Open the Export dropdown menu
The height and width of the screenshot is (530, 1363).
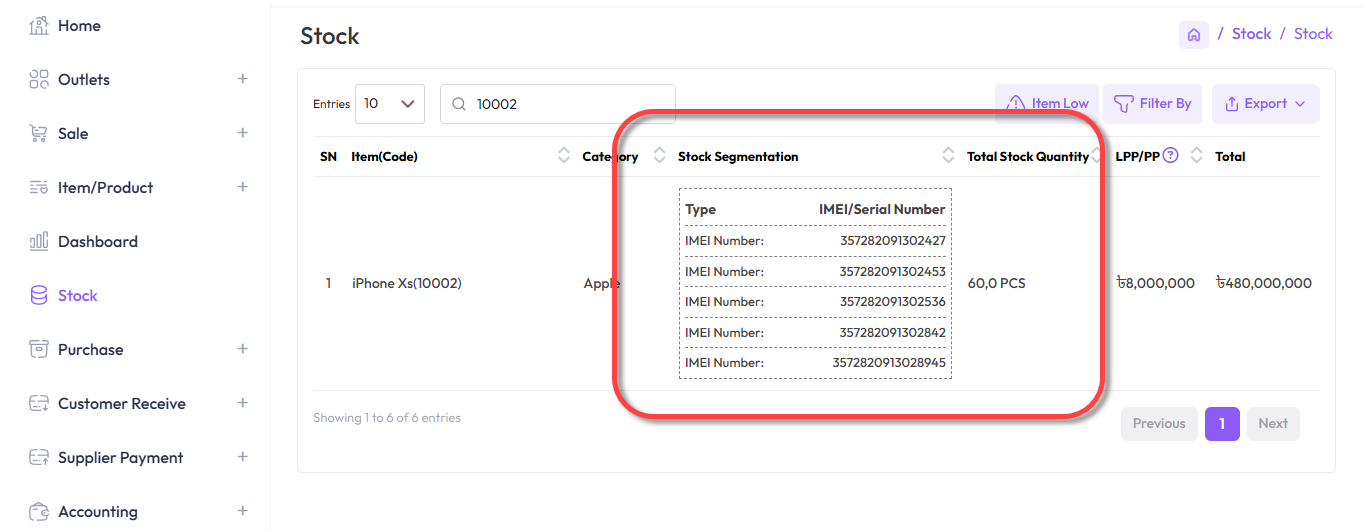point(1265,104)
